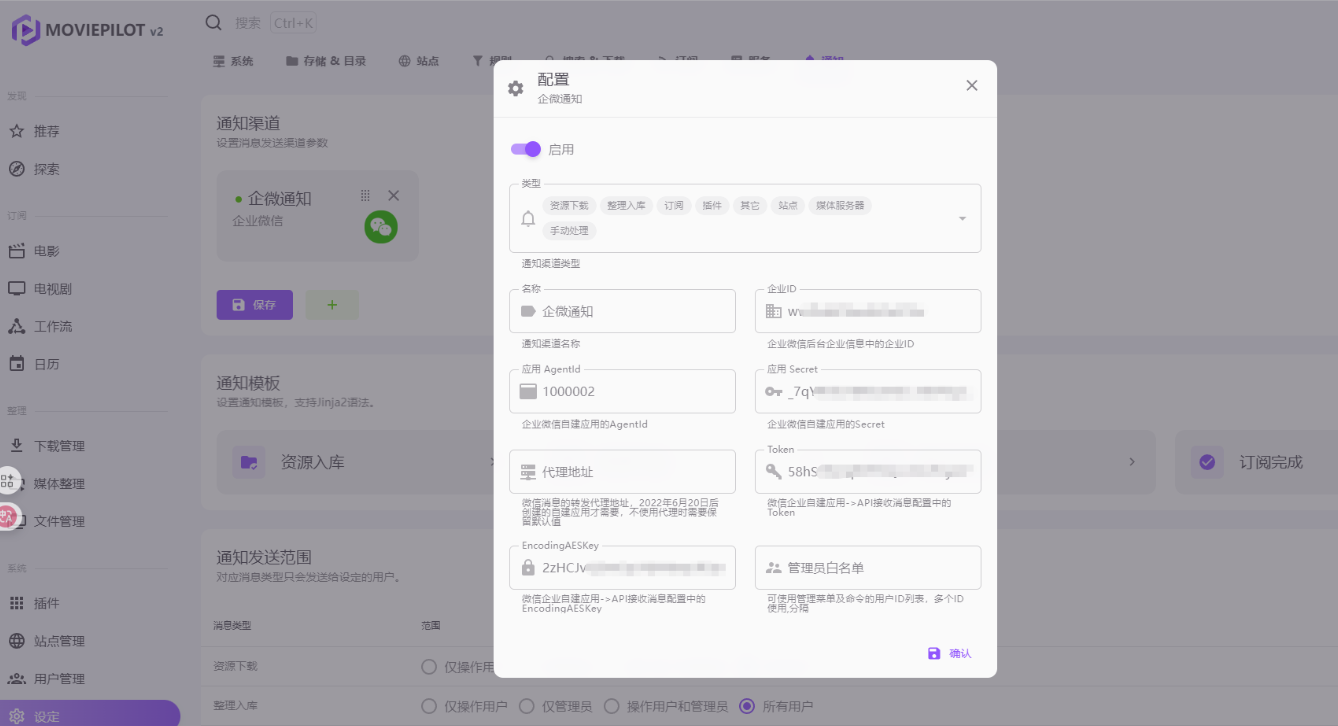Click the label icon in 名称 field

click(528, 311)
